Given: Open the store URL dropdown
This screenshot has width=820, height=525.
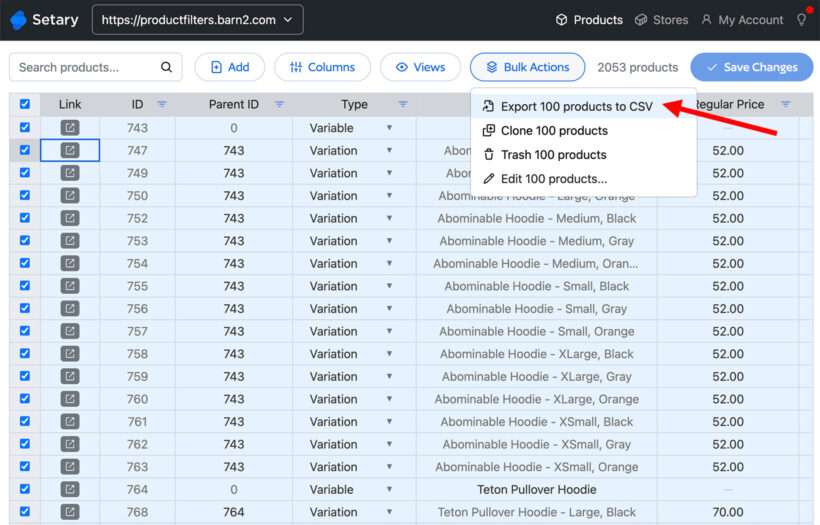Looking at the screenshot, I should tap(198, 20).
